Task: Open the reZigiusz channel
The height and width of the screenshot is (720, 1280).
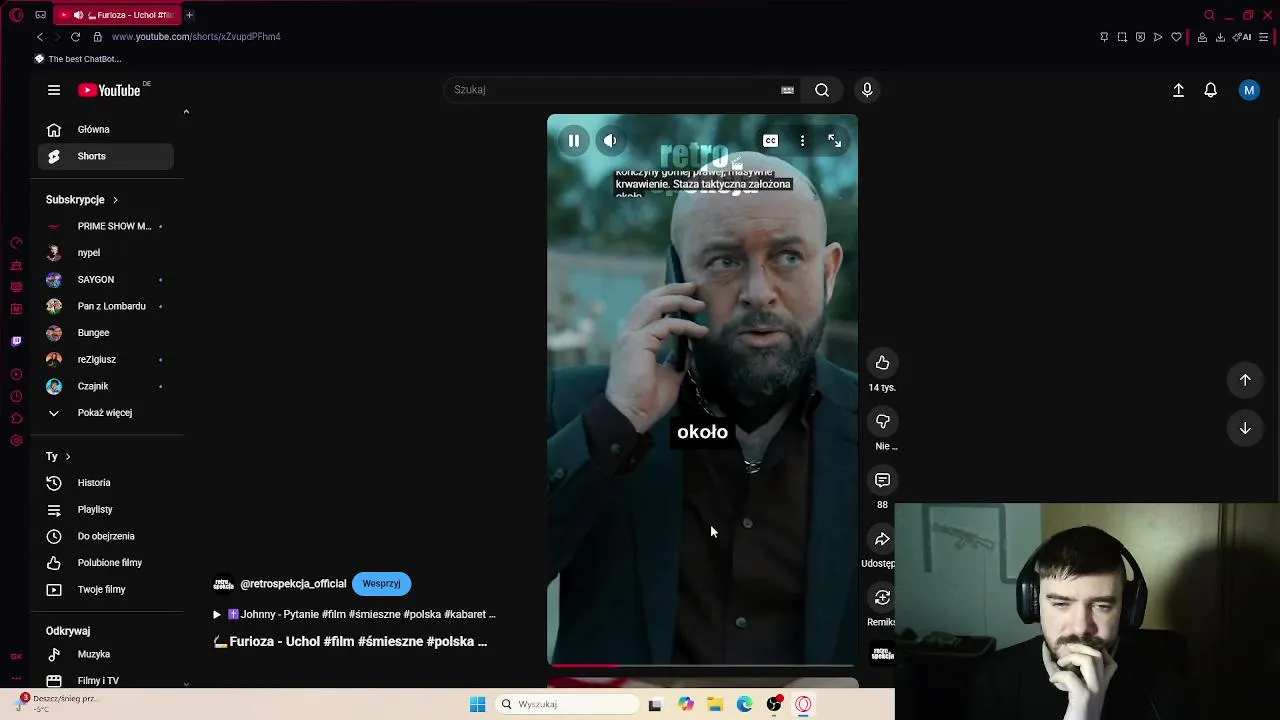Action: (x=106, y=360)
